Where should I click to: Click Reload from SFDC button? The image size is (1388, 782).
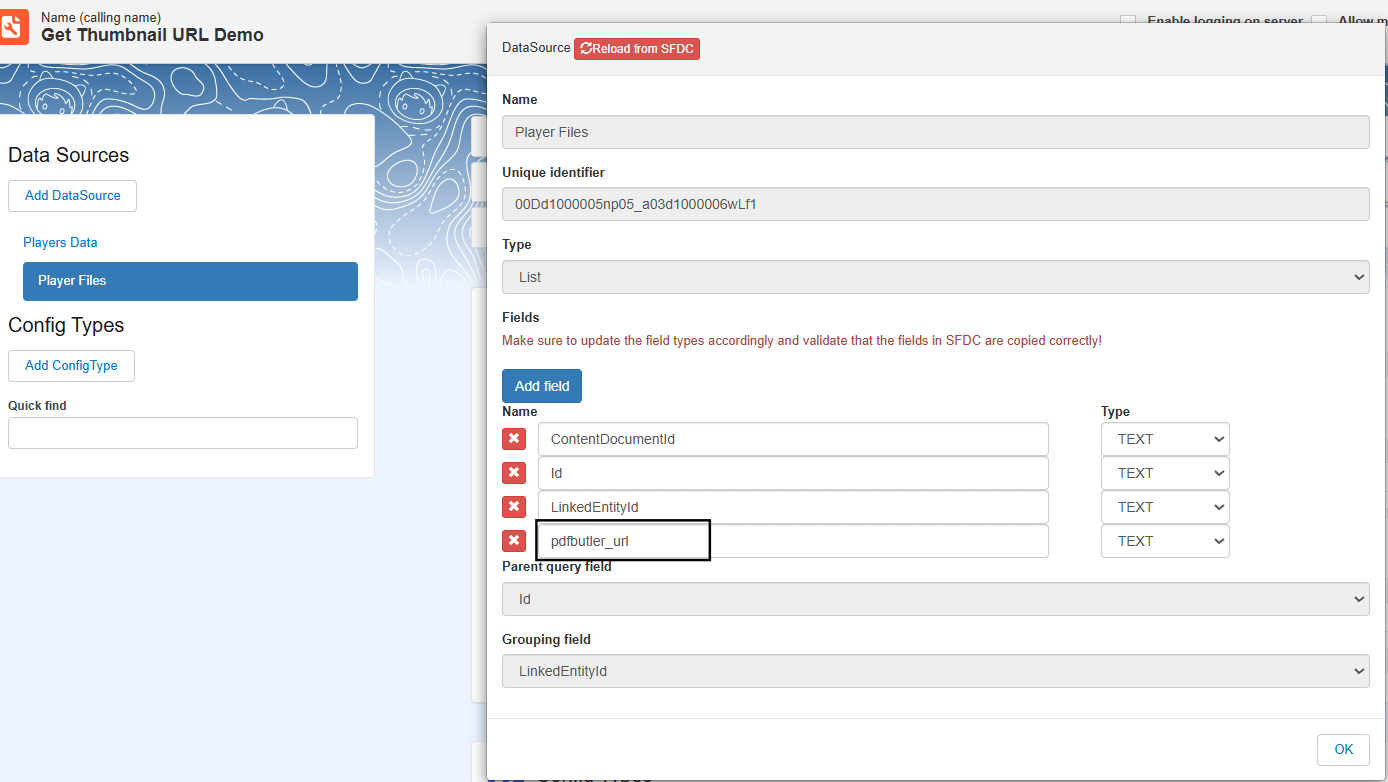[637, 48]
